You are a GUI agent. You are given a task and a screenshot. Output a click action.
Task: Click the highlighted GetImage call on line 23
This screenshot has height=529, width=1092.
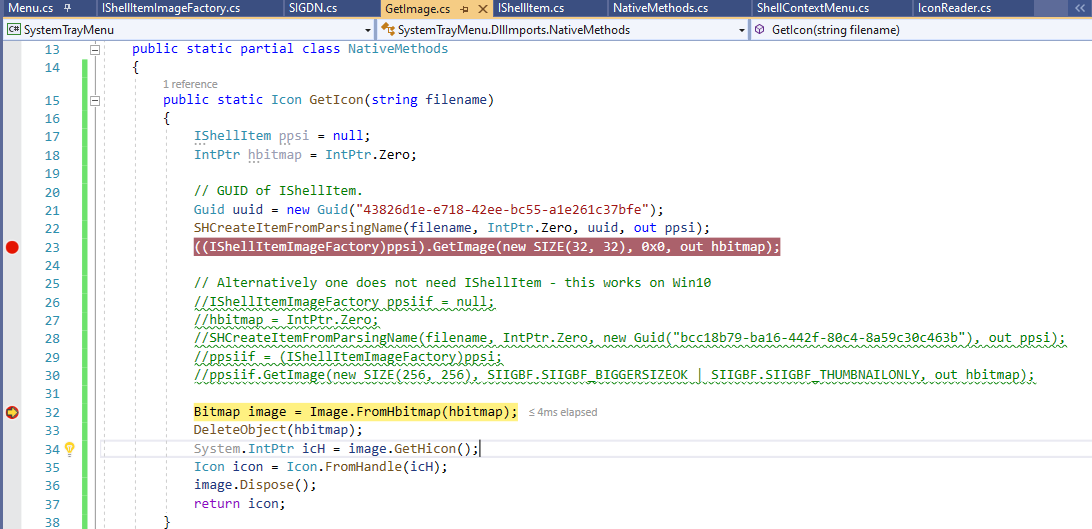point(487,246)
